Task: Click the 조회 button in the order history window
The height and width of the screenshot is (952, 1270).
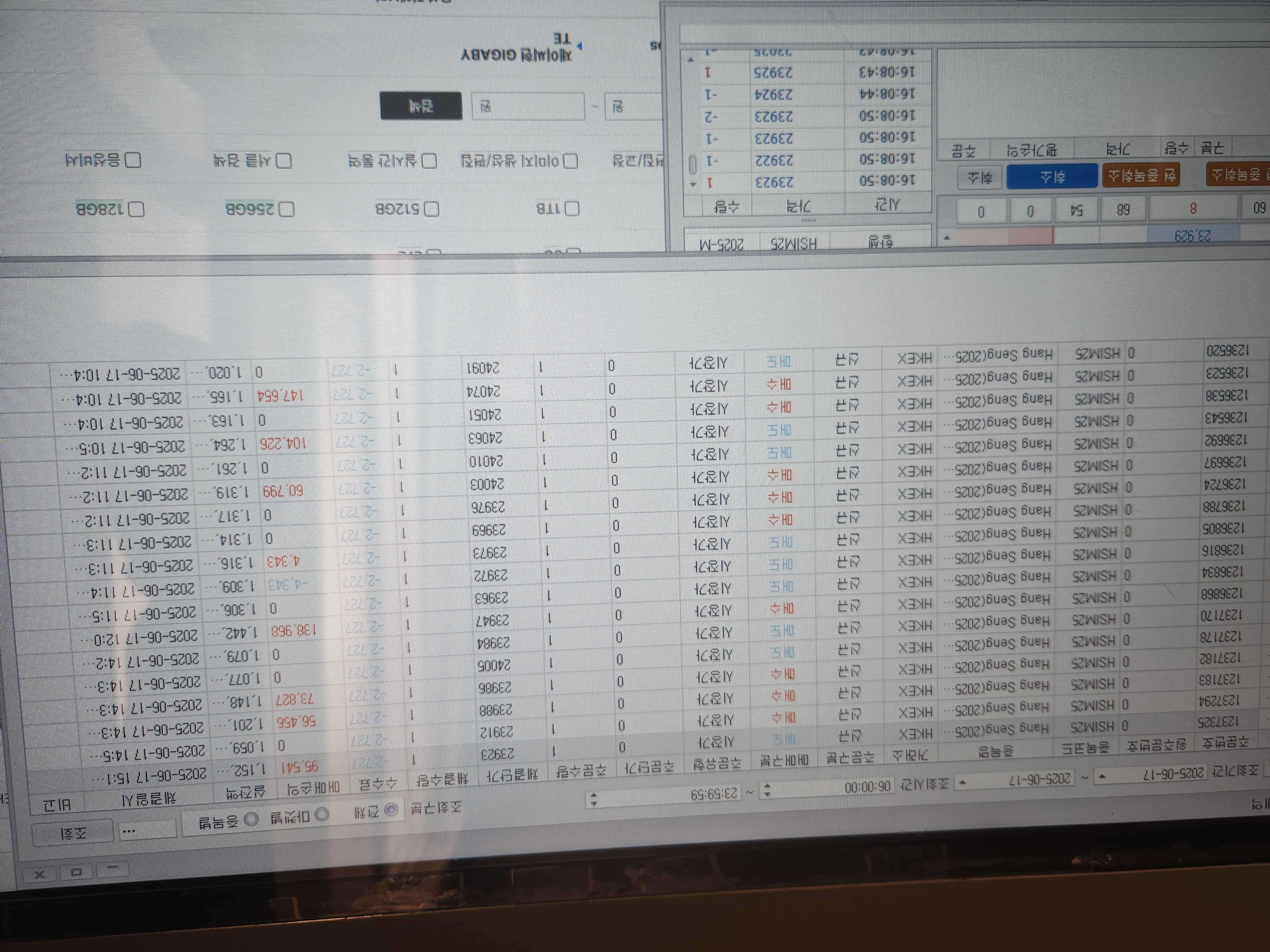Action: 73,833
